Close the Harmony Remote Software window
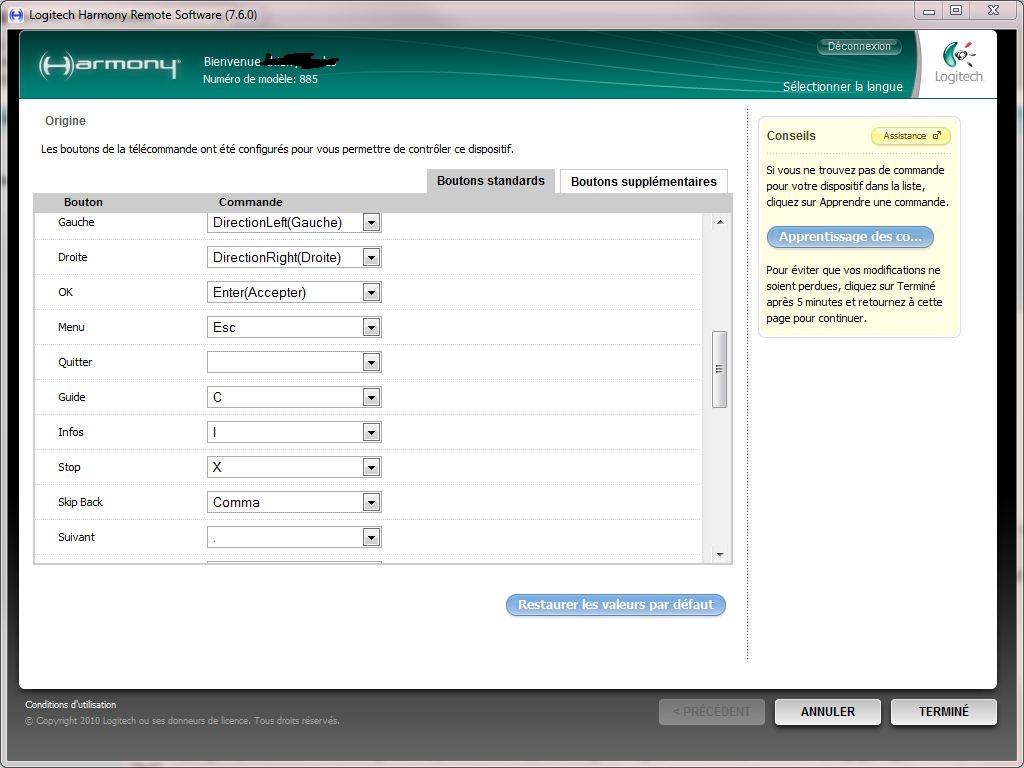 tap(993, 10)
